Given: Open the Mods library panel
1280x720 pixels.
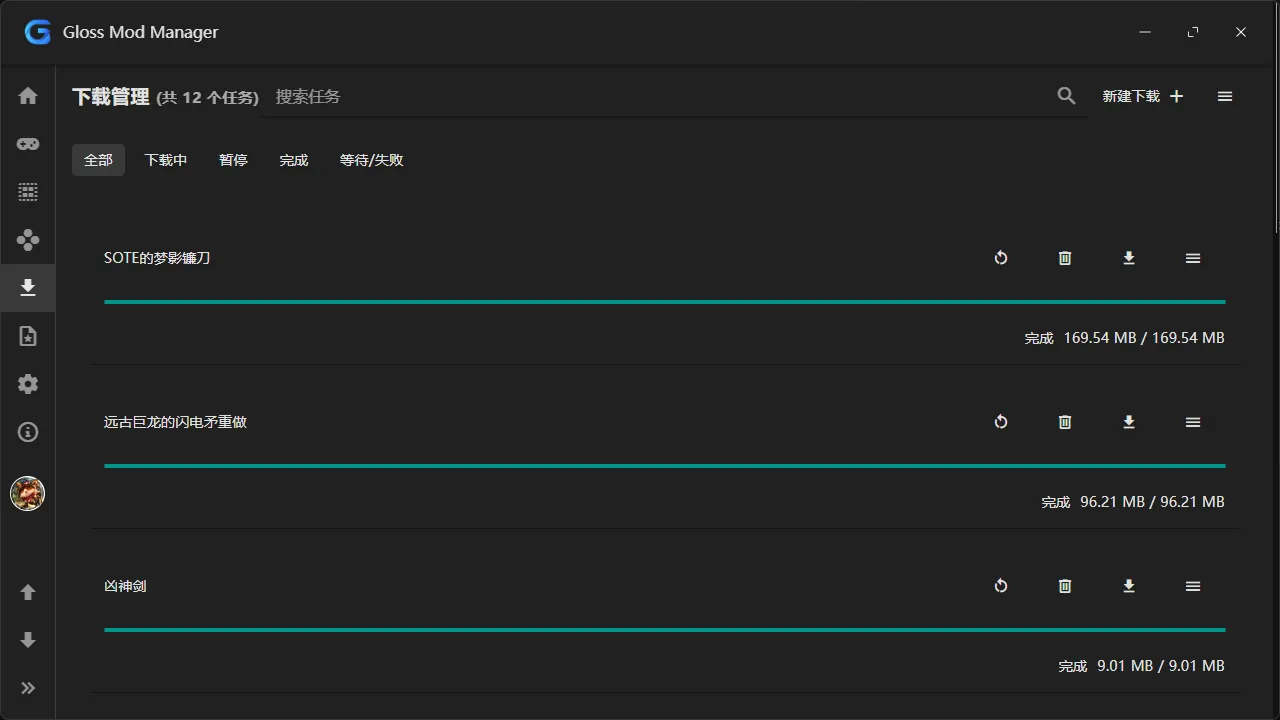Looking at the screenshot, I should 27,191.
